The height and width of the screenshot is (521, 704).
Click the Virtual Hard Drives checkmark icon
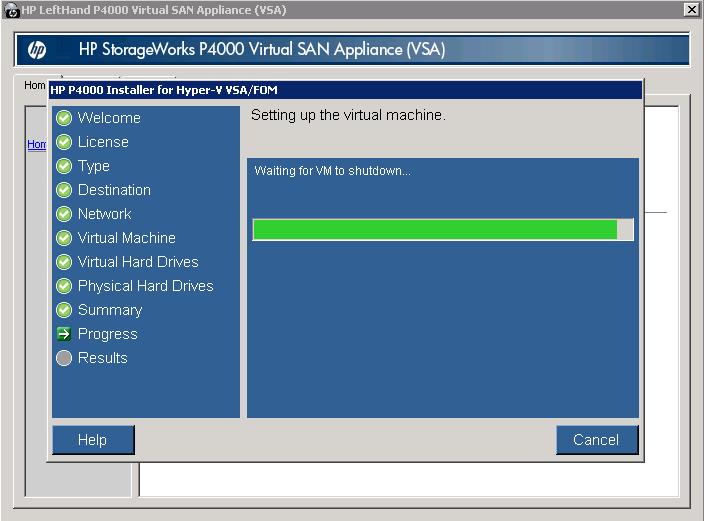pyautogui.click(x=64, y=262)
